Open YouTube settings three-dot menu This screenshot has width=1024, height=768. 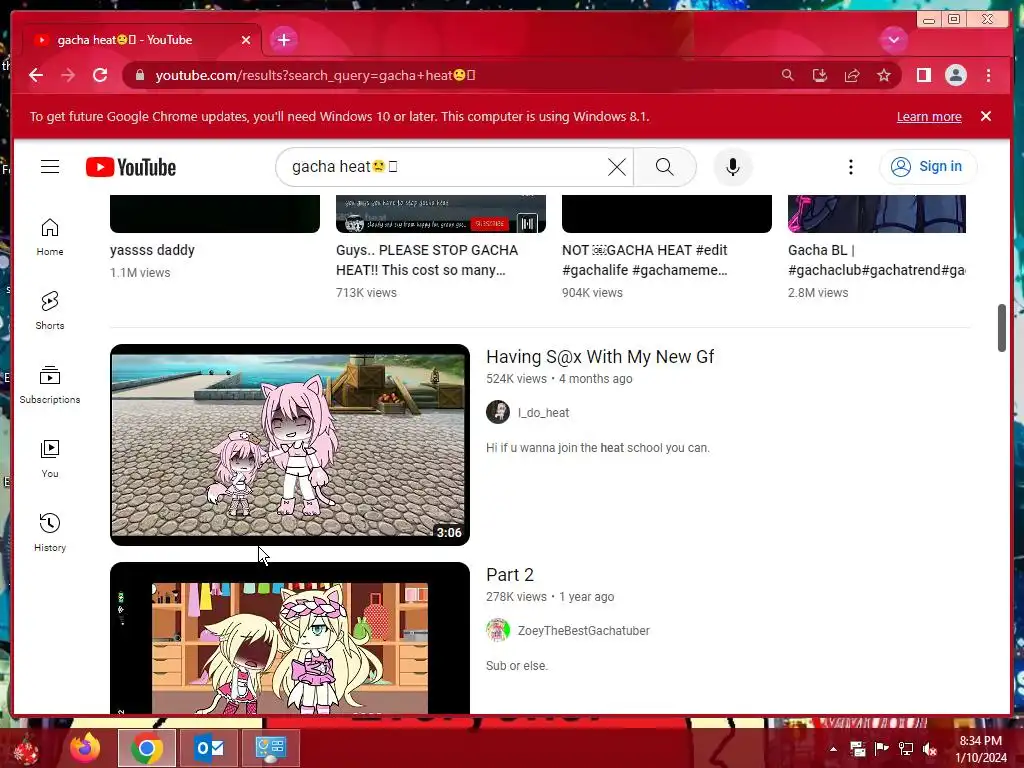(850, 167)
